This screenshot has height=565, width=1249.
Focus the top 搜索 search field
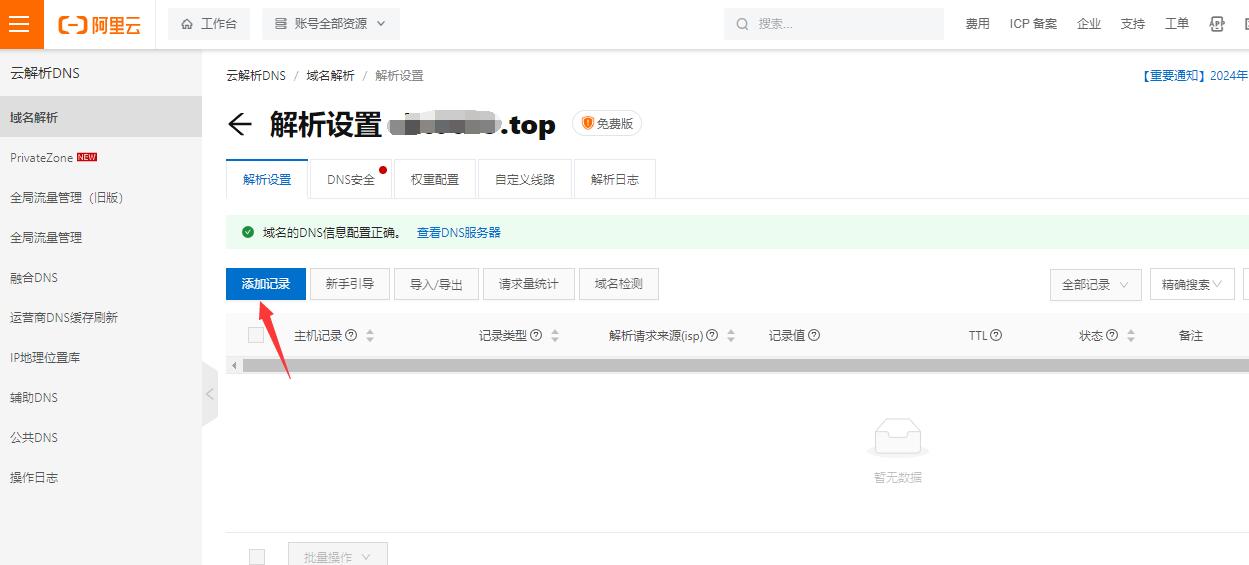(834, 24)
